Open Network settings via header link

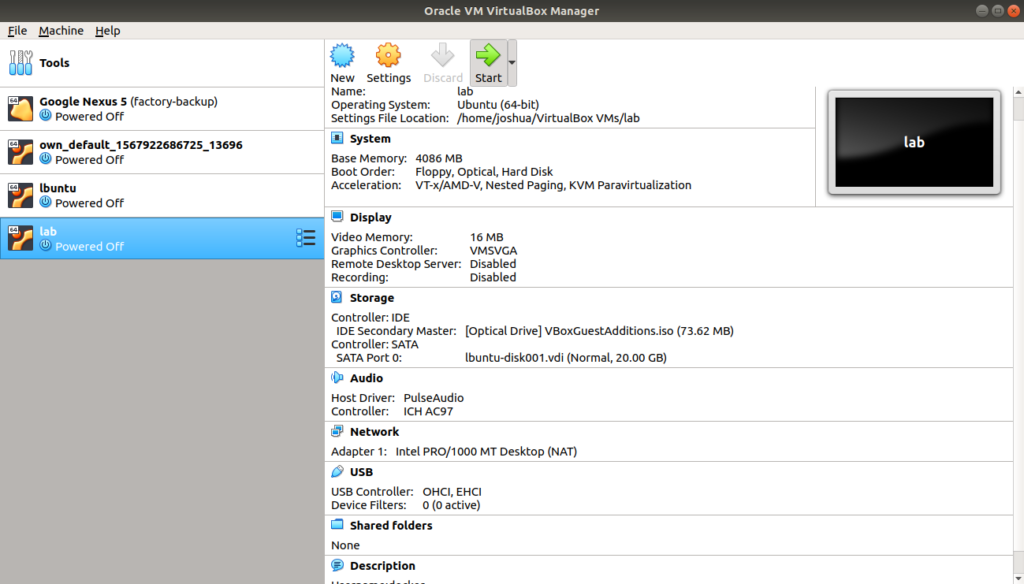[374, 432]
